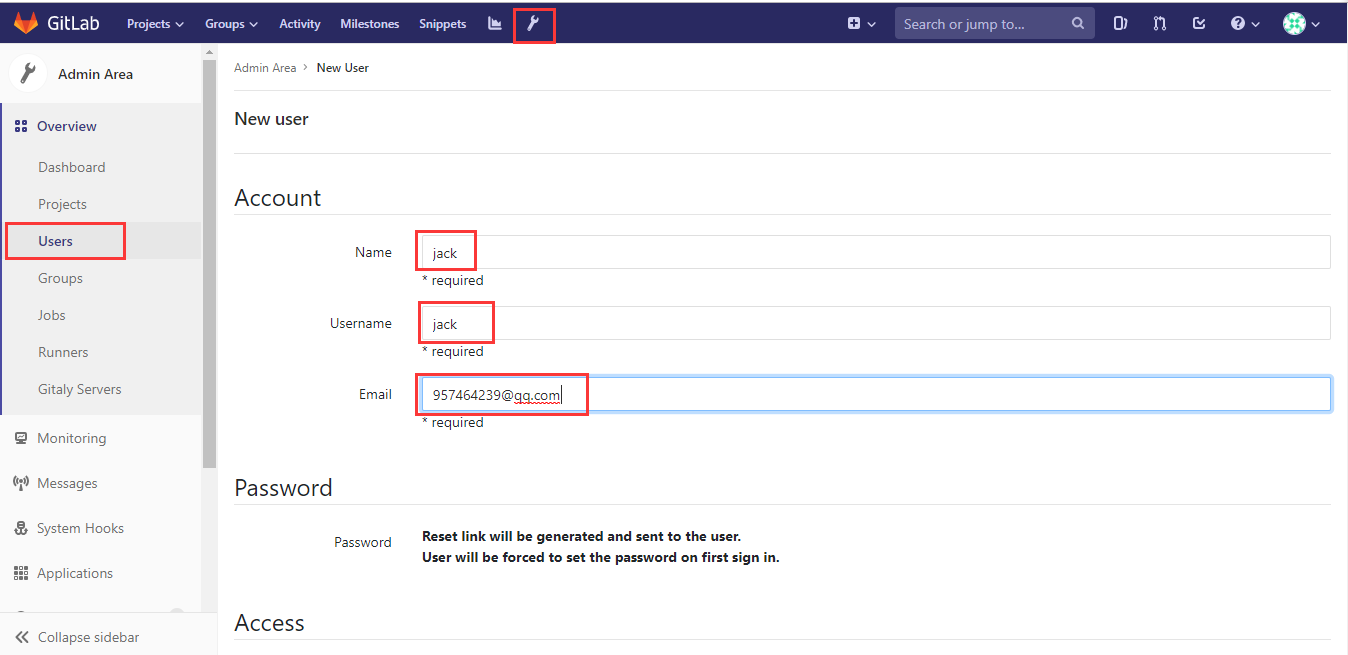Open the new item plus dropdown
This screenshot has width=1348, height=655.
(861, 23)
